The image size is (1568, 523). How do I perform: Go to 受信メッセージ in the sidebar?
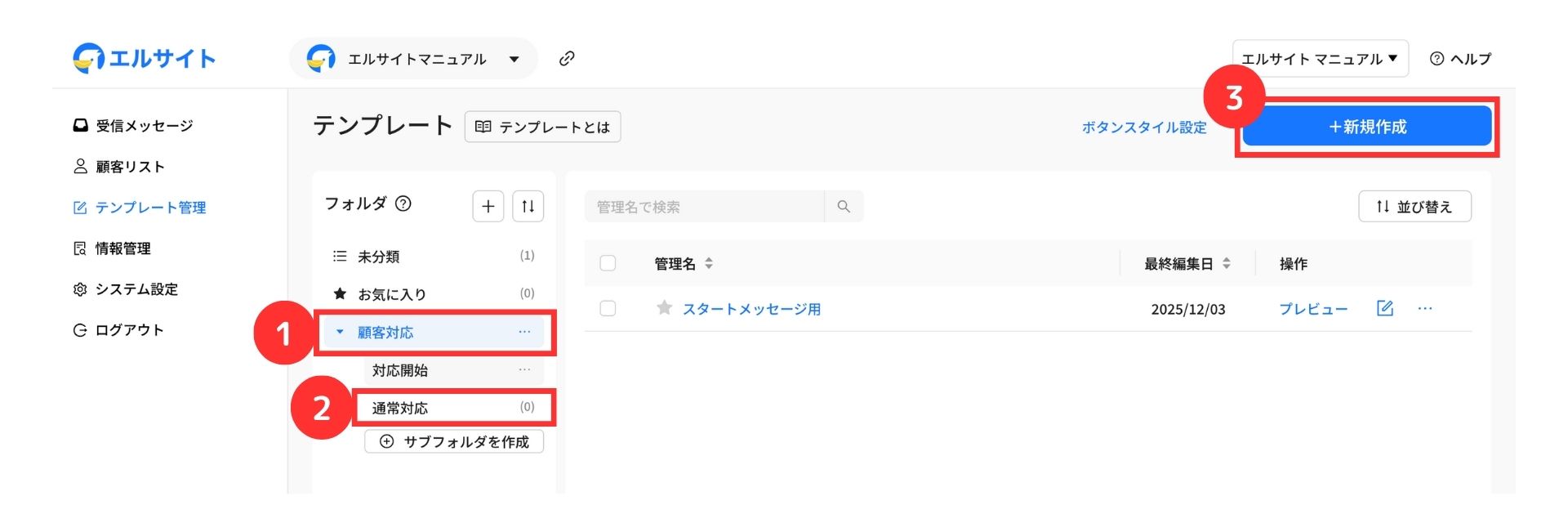pyautogui.click(x=144, y=126)
